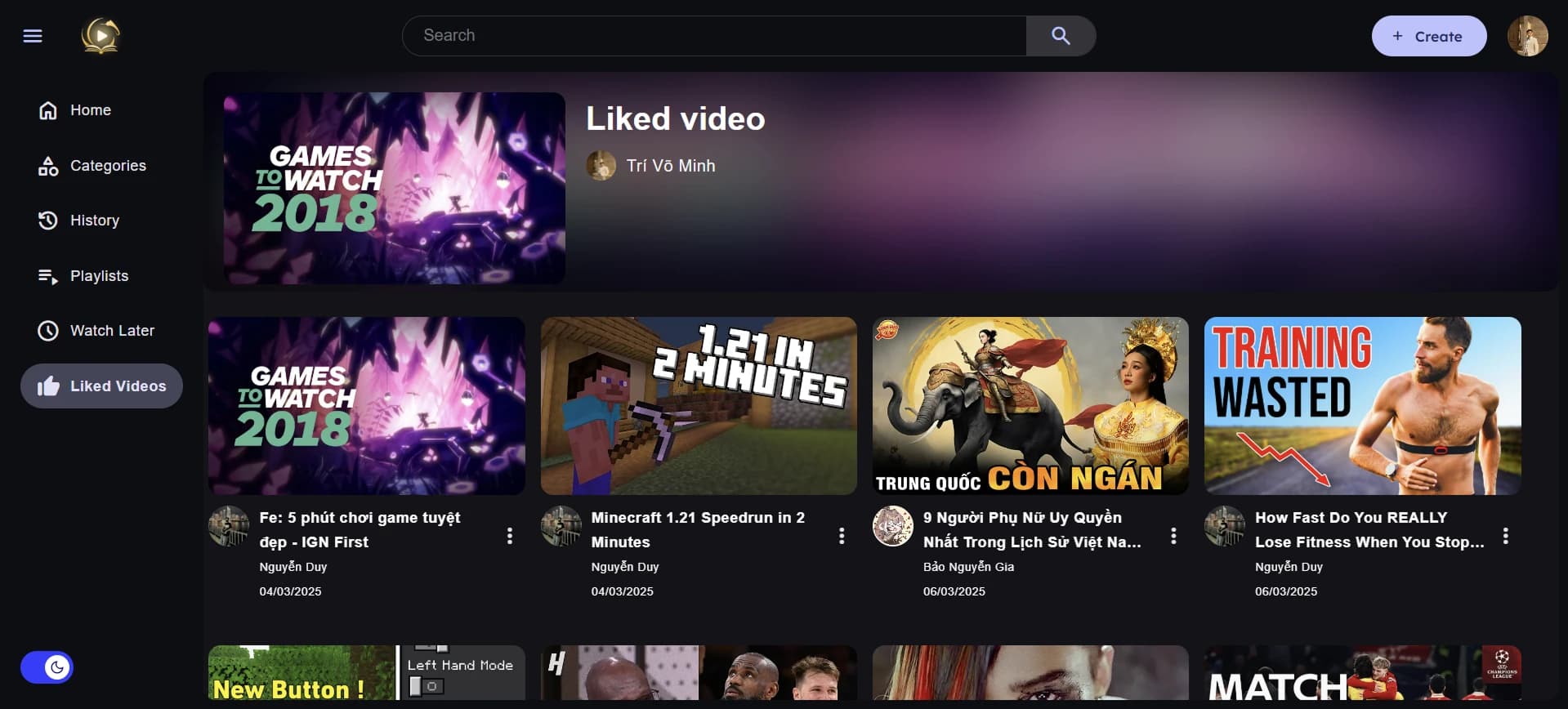Open more options for How Fast Do You video

[x=1505, y=536]
